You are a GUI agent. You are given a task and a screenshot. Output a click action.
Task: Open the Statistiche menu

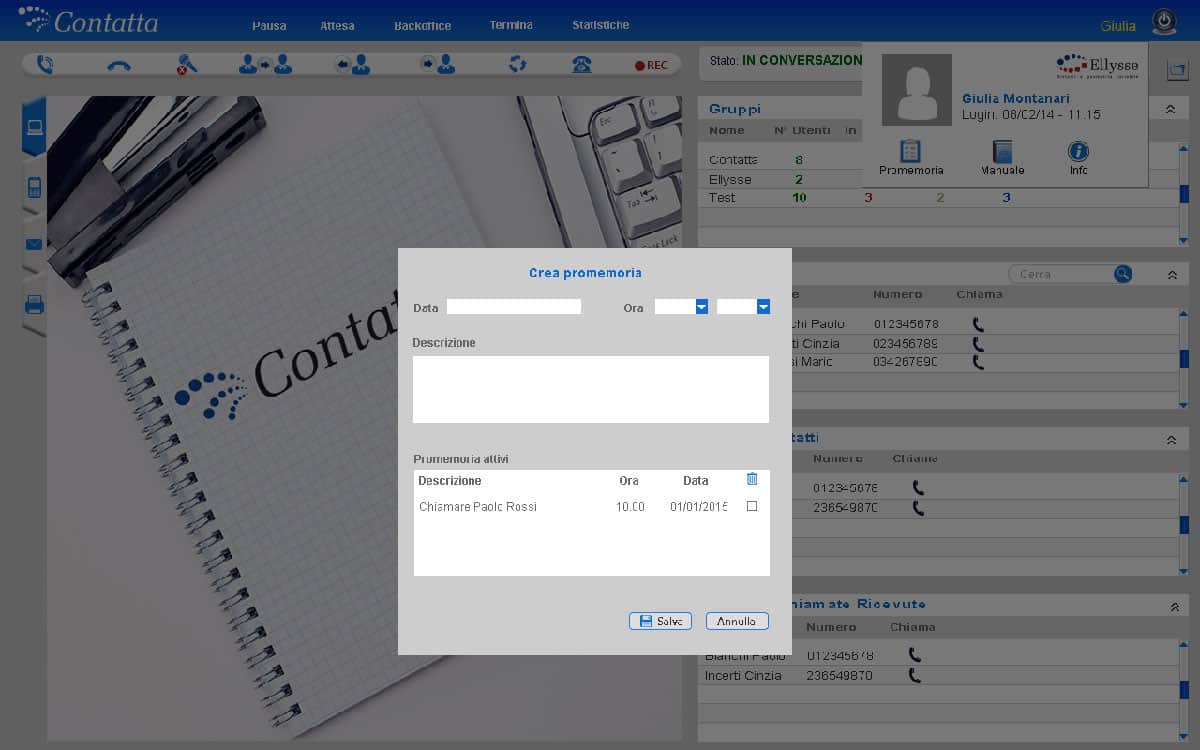coord(600,25)
